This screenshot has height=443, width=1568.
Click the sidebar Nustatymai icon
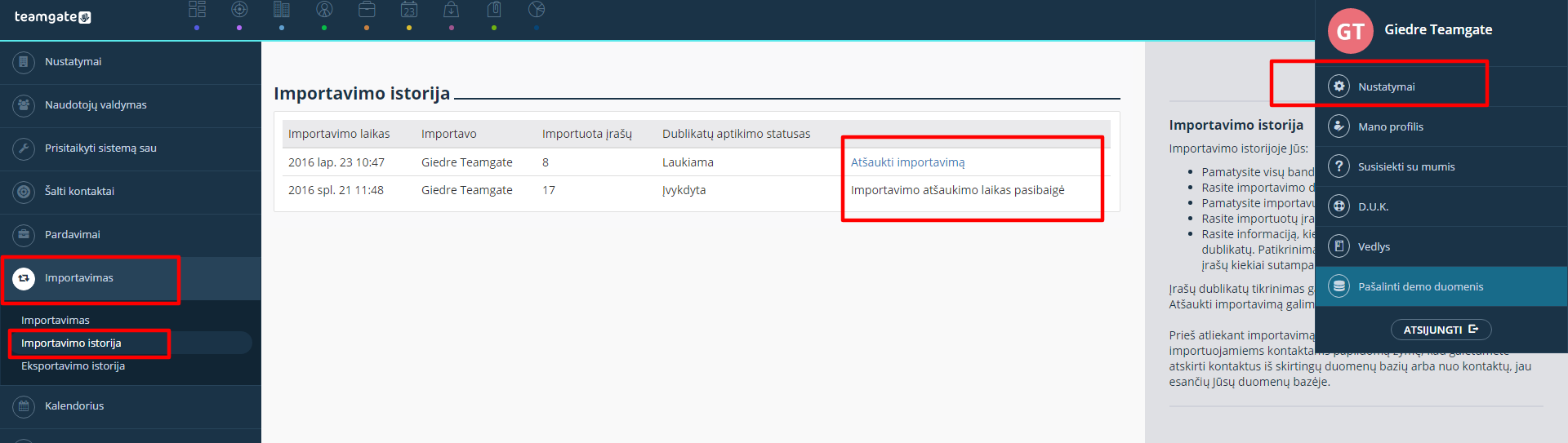(x=24, y=62)
